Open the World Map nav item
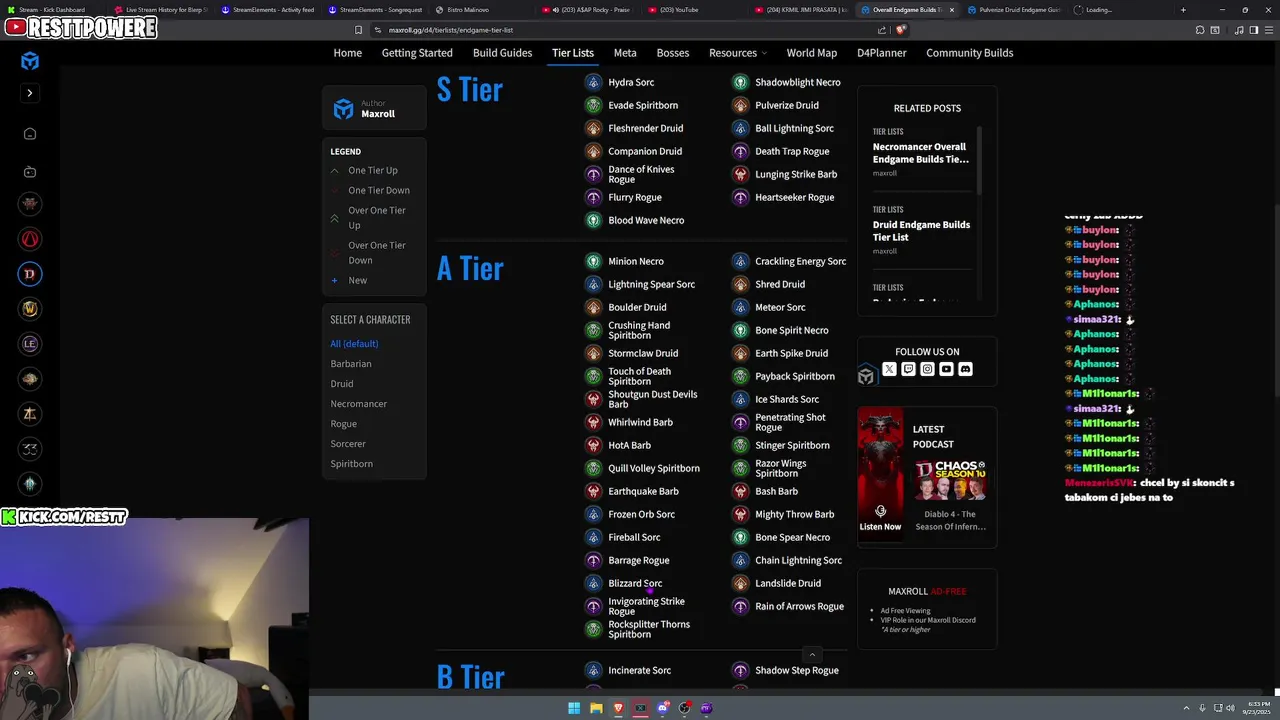This screenshot has width=1280, height=720. coord(812,53)
